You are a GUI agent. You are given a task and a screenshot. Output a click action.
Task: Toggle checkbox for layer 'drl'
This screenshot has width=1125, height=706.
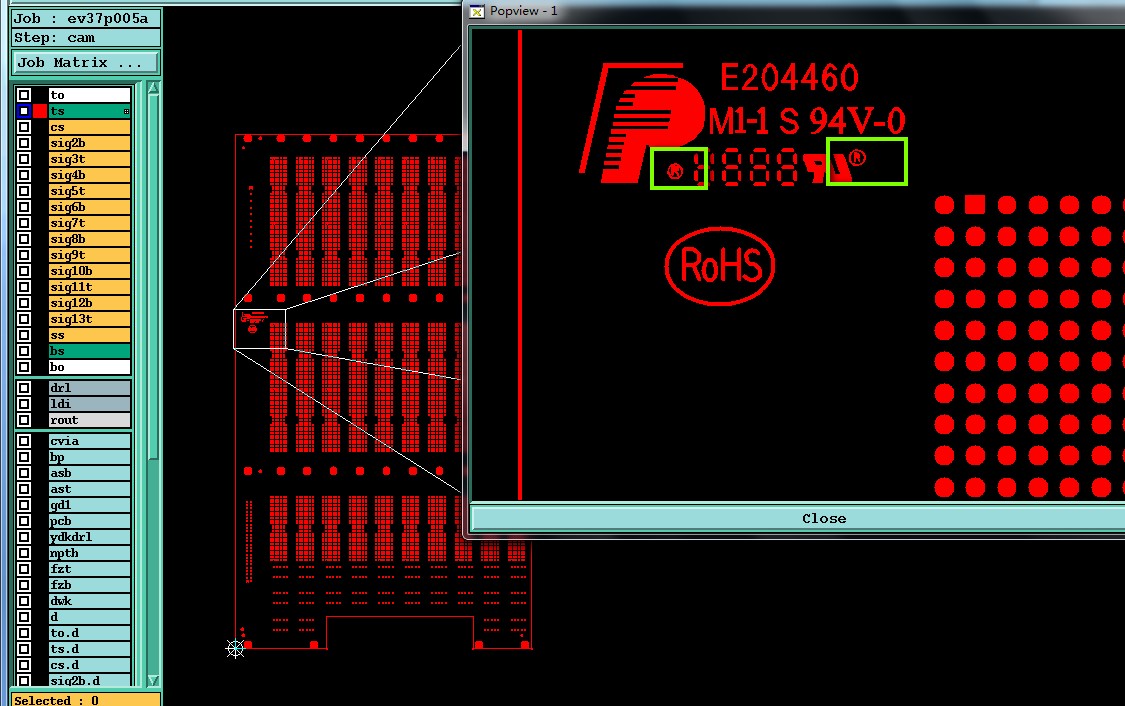point(24,388)
